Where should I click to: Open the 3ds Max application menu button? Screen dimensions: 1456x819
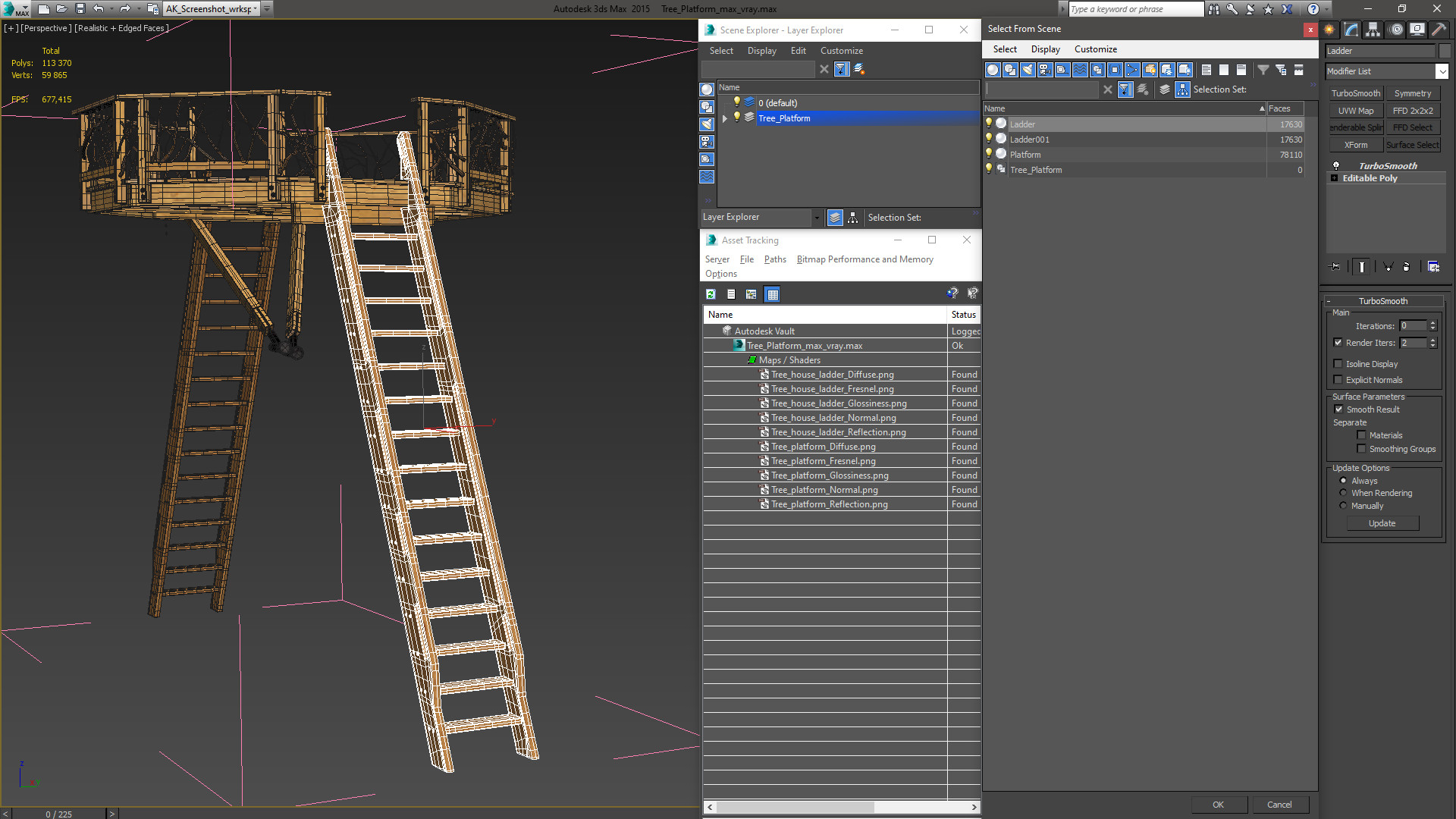click(15, 9)
